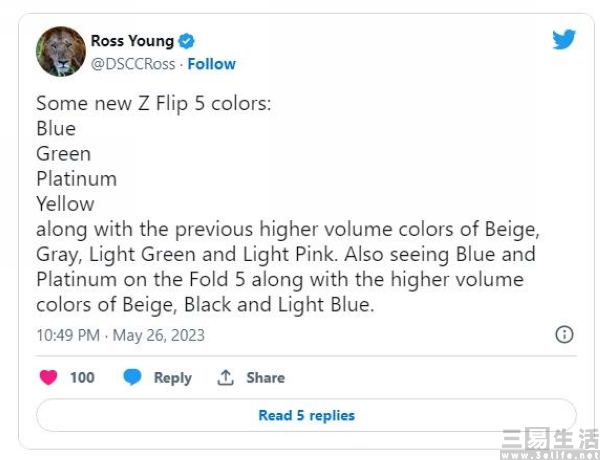600x460 pixels.
Task: Click the blue verified badge
Action: [x=186, y=41]
